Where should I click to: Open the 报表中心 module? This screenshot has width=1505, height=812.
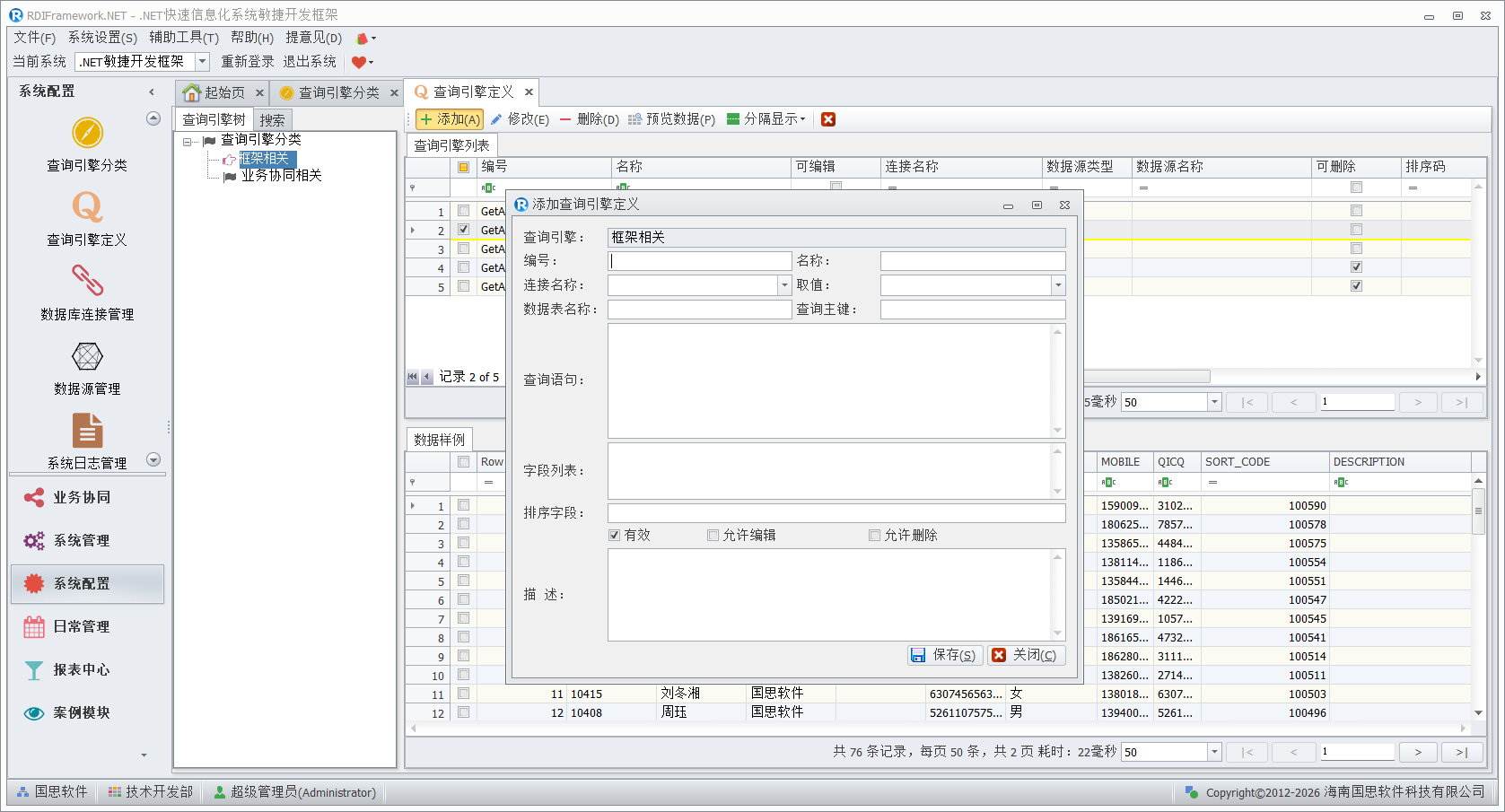[81, 669]
